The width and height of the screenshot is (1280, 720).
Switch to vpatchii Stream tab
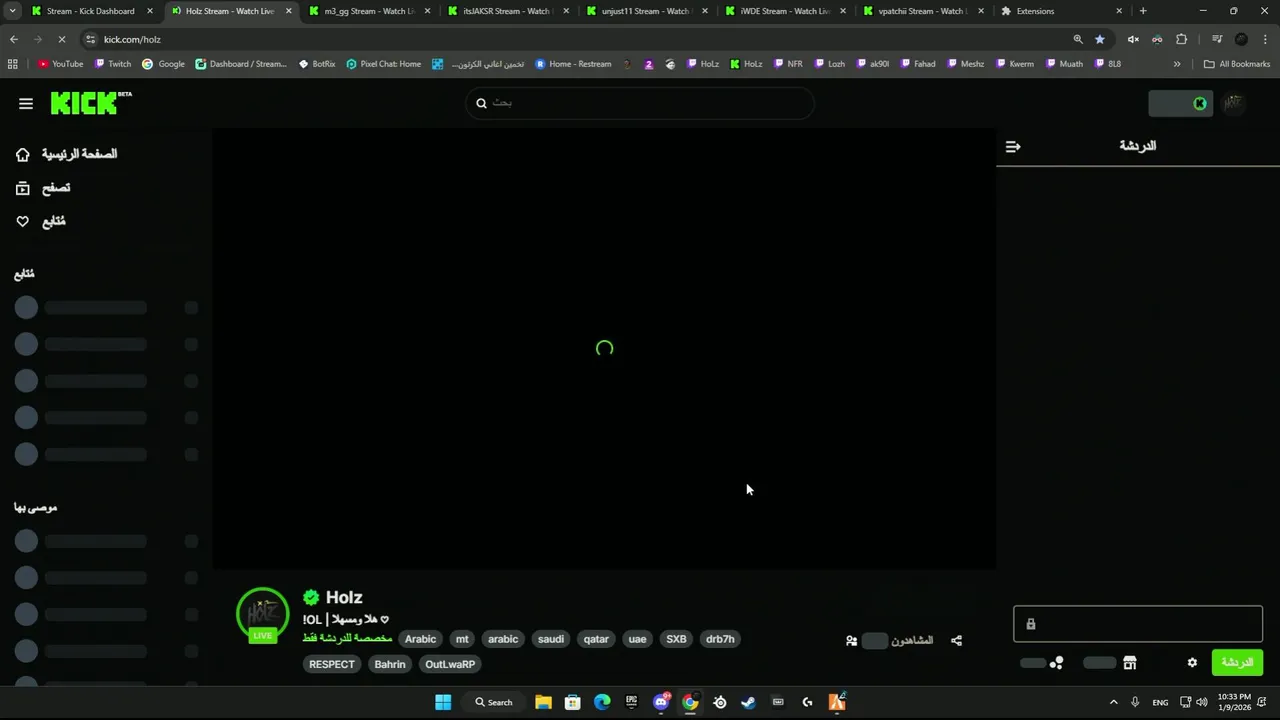pyautogui.click(x=923, y=11)
